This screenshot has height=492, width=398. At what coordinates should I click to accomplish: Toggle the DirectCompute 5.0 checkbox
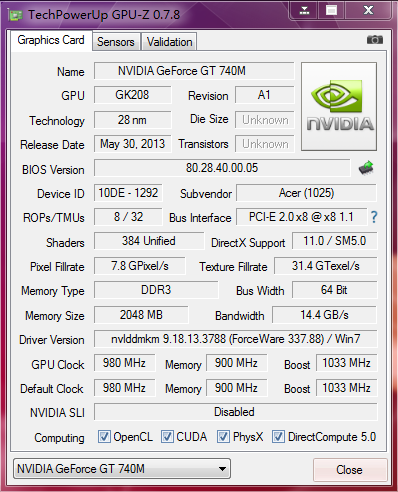(278, 437)
